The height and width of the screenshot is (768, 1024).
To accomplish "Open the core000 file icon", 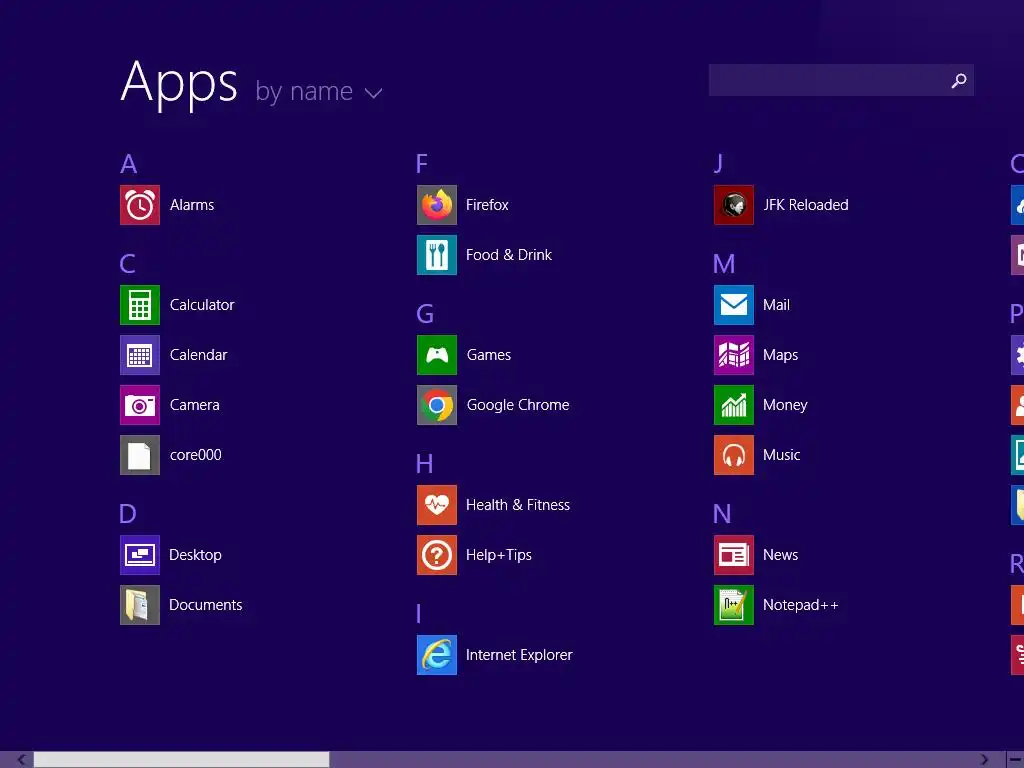I will point(140,455).
